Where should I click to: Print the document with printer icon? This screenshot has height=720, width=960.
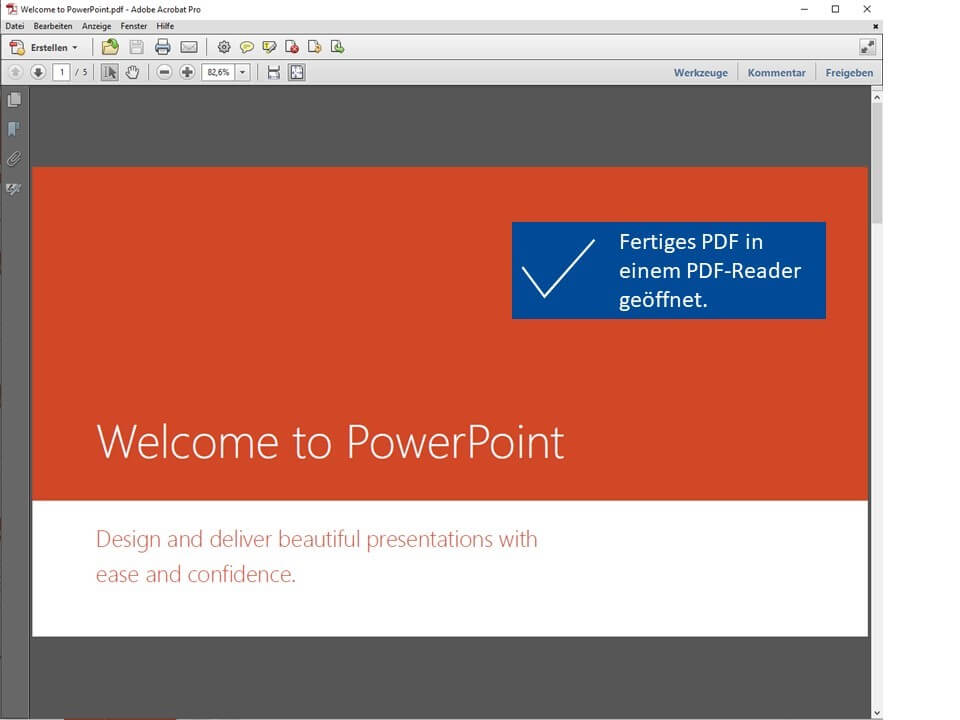(163, 47)
